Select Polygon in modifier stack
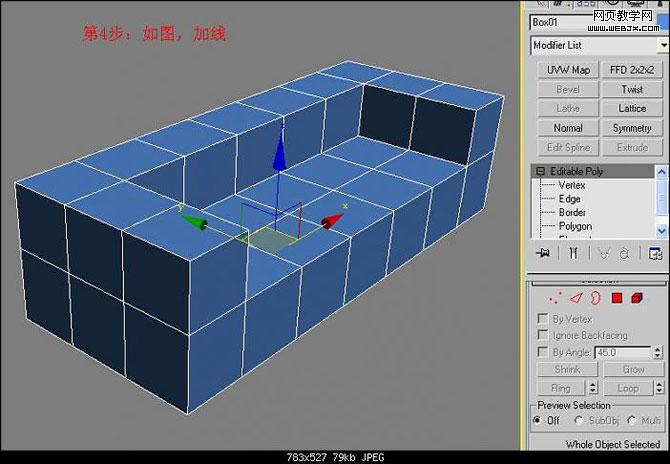The height and width of the screenshot is (464, 670). click(x=575, y=226)
